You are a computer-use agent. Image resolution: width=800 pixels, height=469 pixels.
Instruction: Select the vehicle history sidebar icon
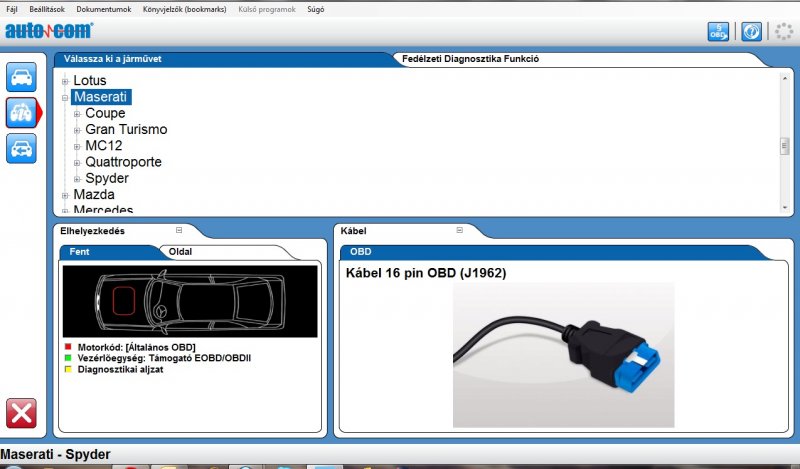pyautogui.click(x=21, y=149)
